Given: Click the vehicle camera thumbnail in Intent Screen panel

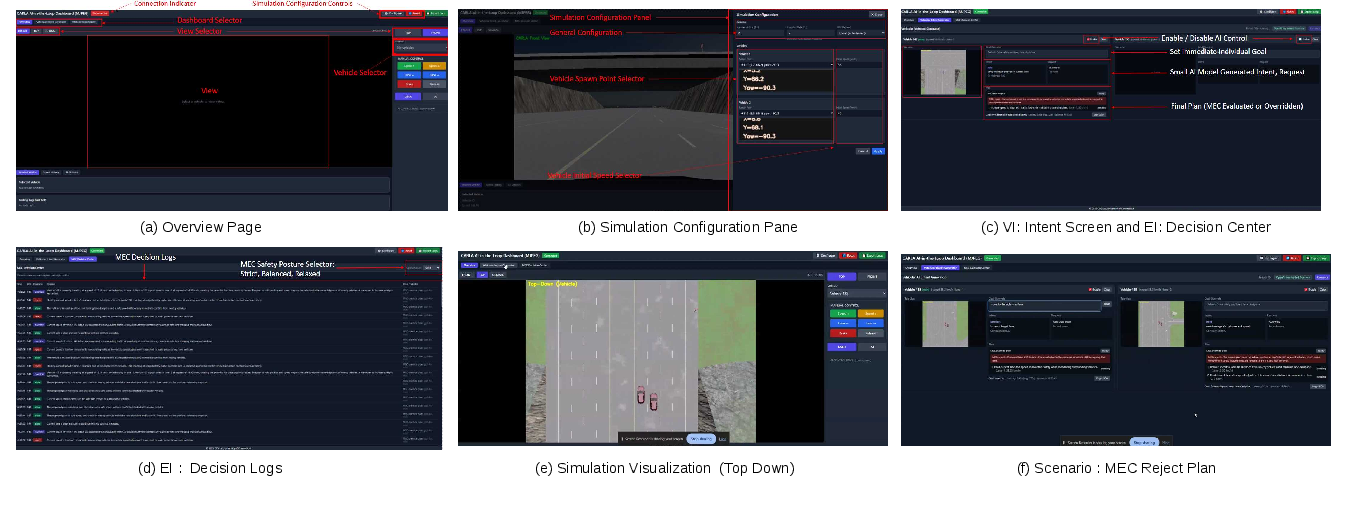Looking at the screenshot, I should point(942,71).
